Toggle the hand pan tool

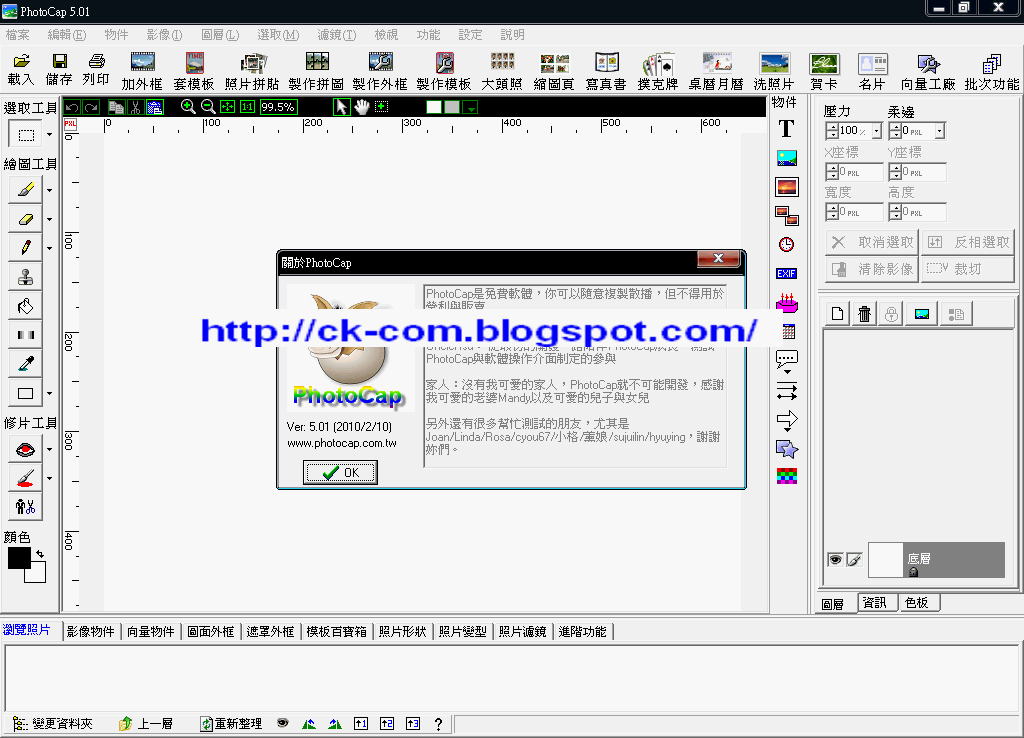coord(362,107)
